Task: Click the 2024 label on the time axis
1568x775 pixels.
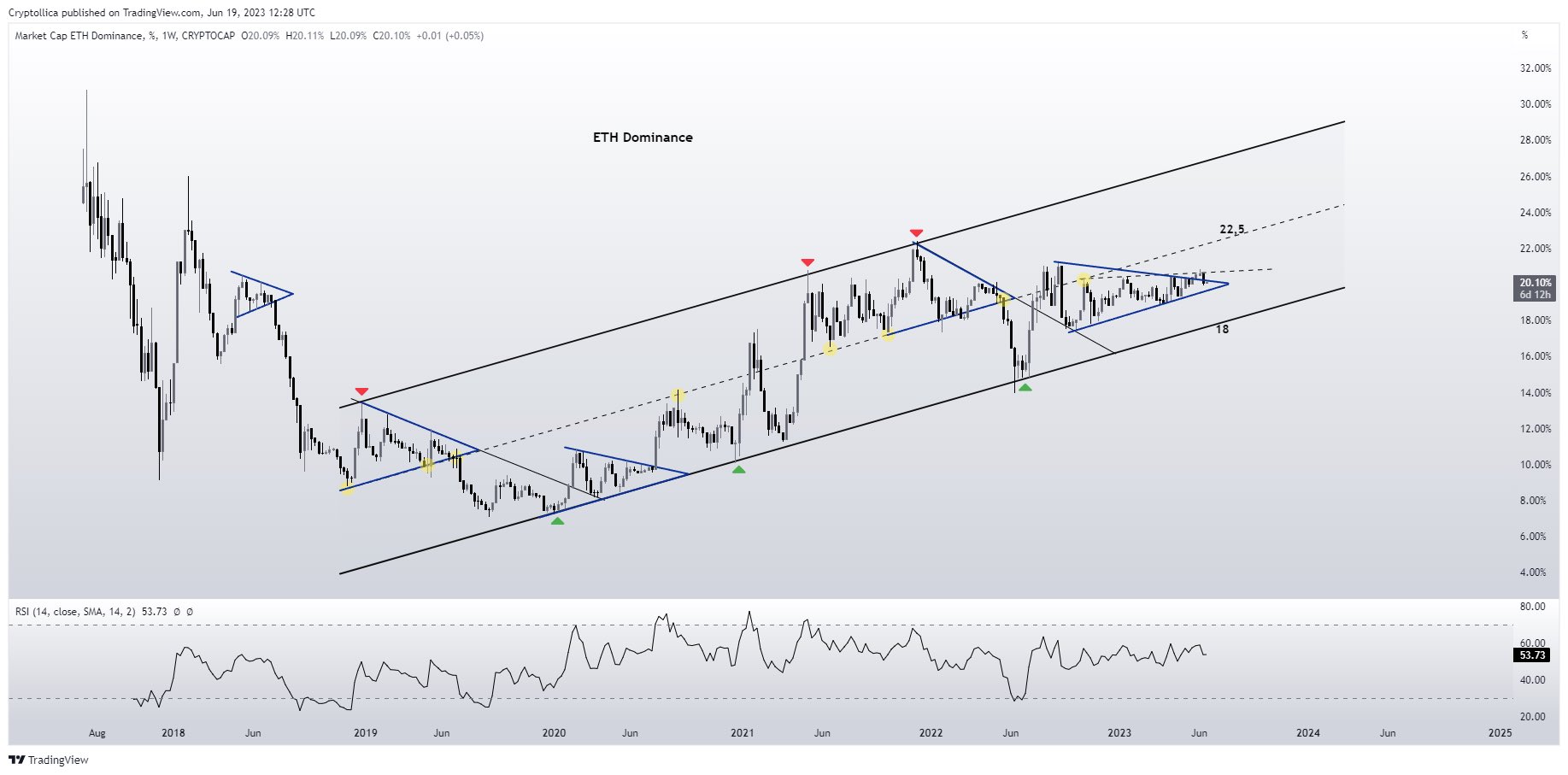Action: pyautogui.click(x=1308, y=733)
